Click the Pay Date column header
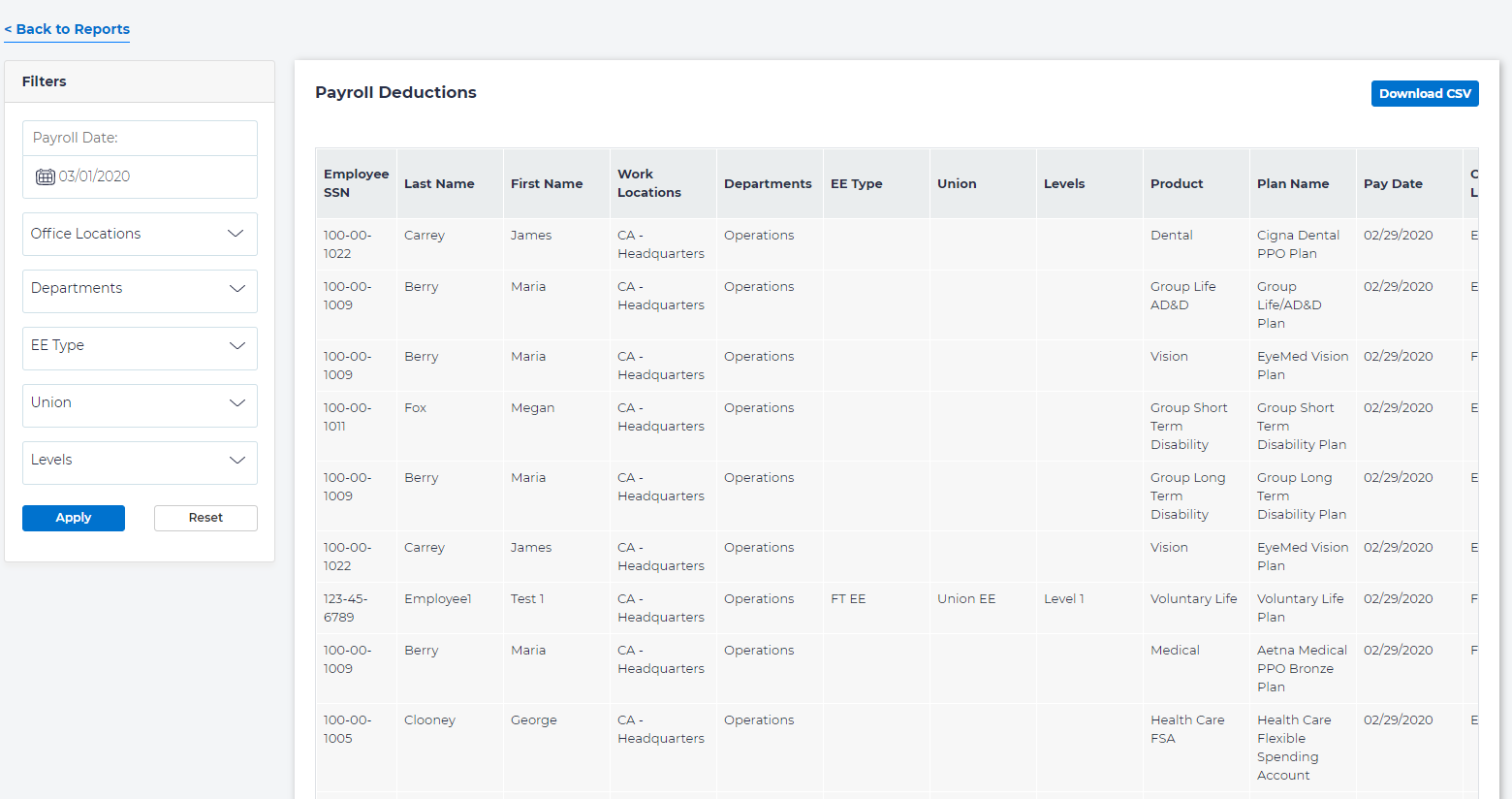The width and height of the screenshot is (1512, 799). [x=1393, y=183]
